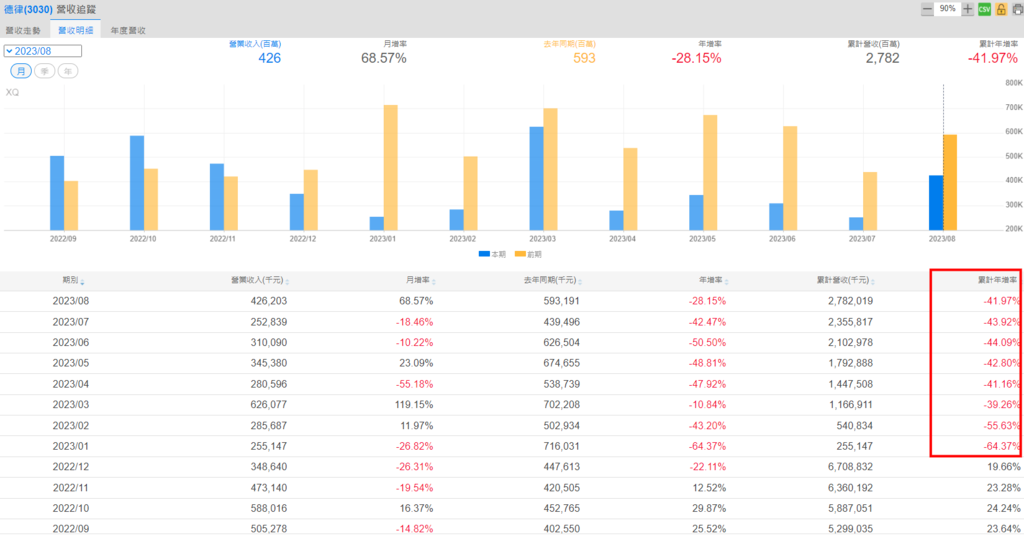This screenshot has height=536, width=1024.
Task: Select the 2023/05 period cell
Action: [x=71, y=363]
